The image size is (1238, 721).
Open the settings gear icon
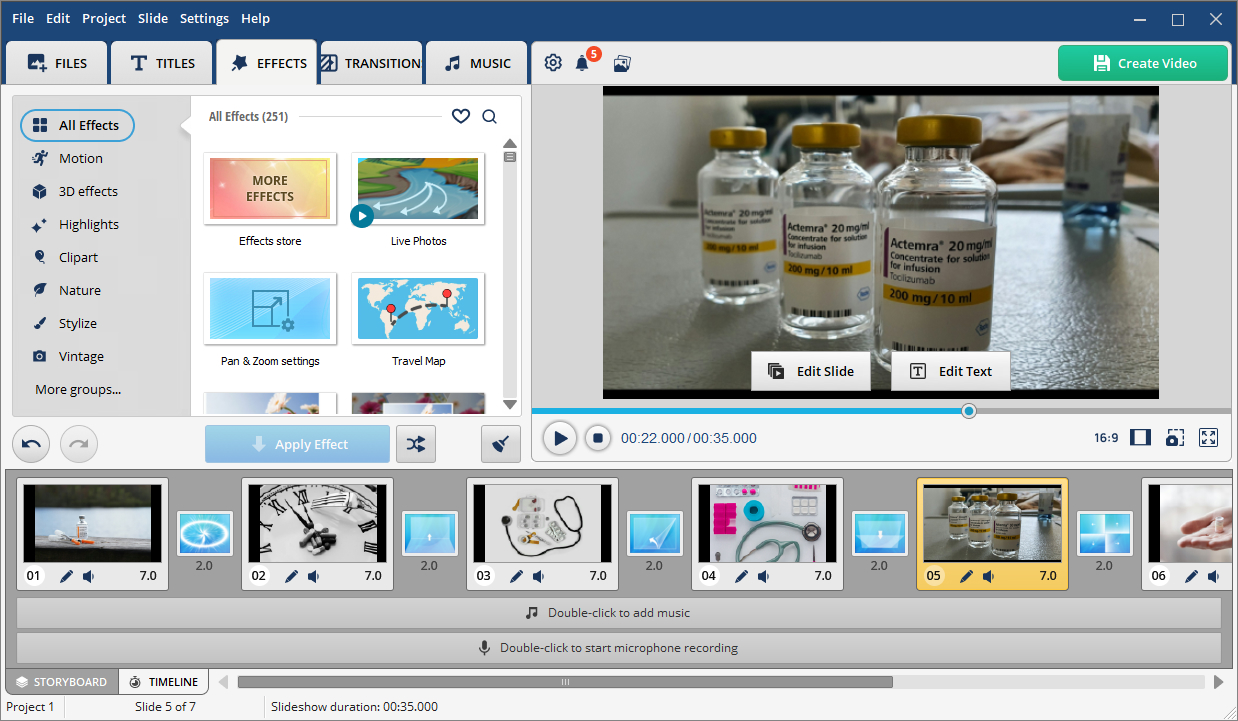click(553, 63)
